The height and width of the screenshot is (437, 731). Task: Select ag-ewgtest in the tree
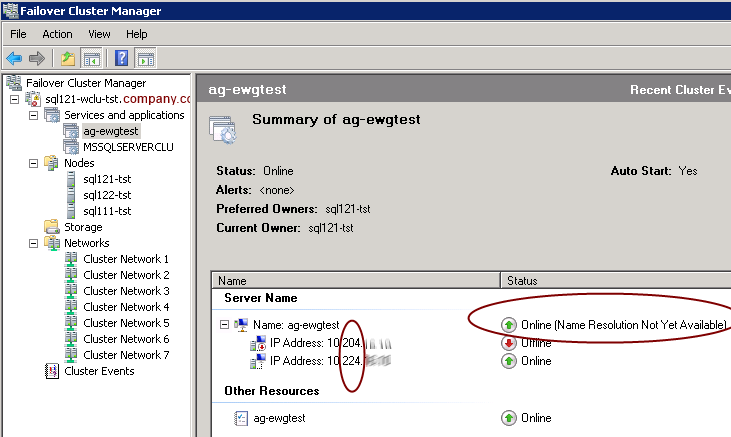click(110, 131)
